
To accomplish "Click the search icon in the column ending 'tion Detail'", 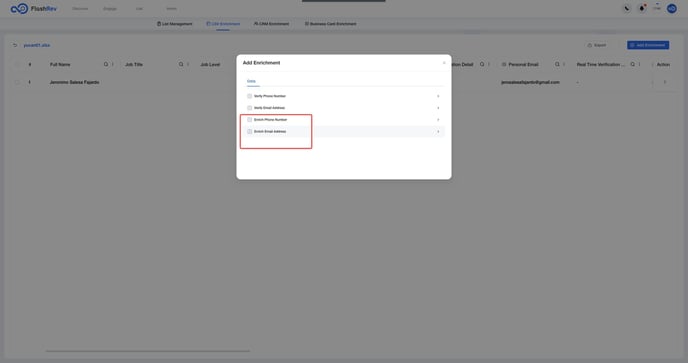I will click(482, 65).
